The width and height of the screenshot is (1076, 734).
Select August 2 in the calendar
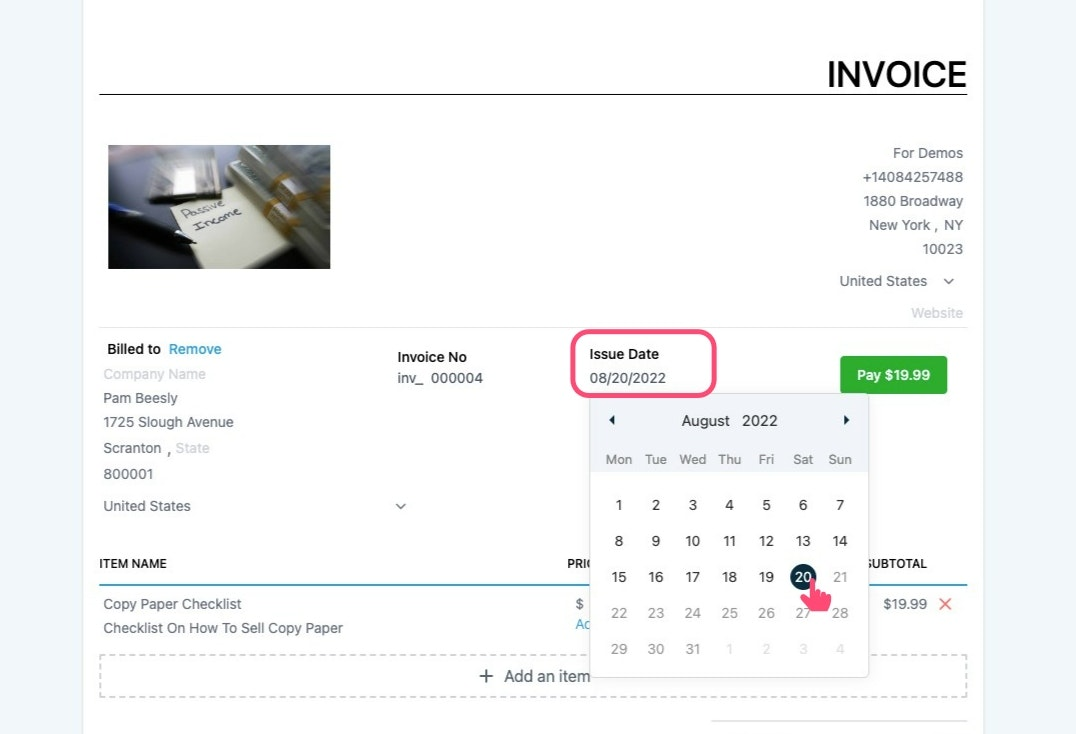point(655,505)
